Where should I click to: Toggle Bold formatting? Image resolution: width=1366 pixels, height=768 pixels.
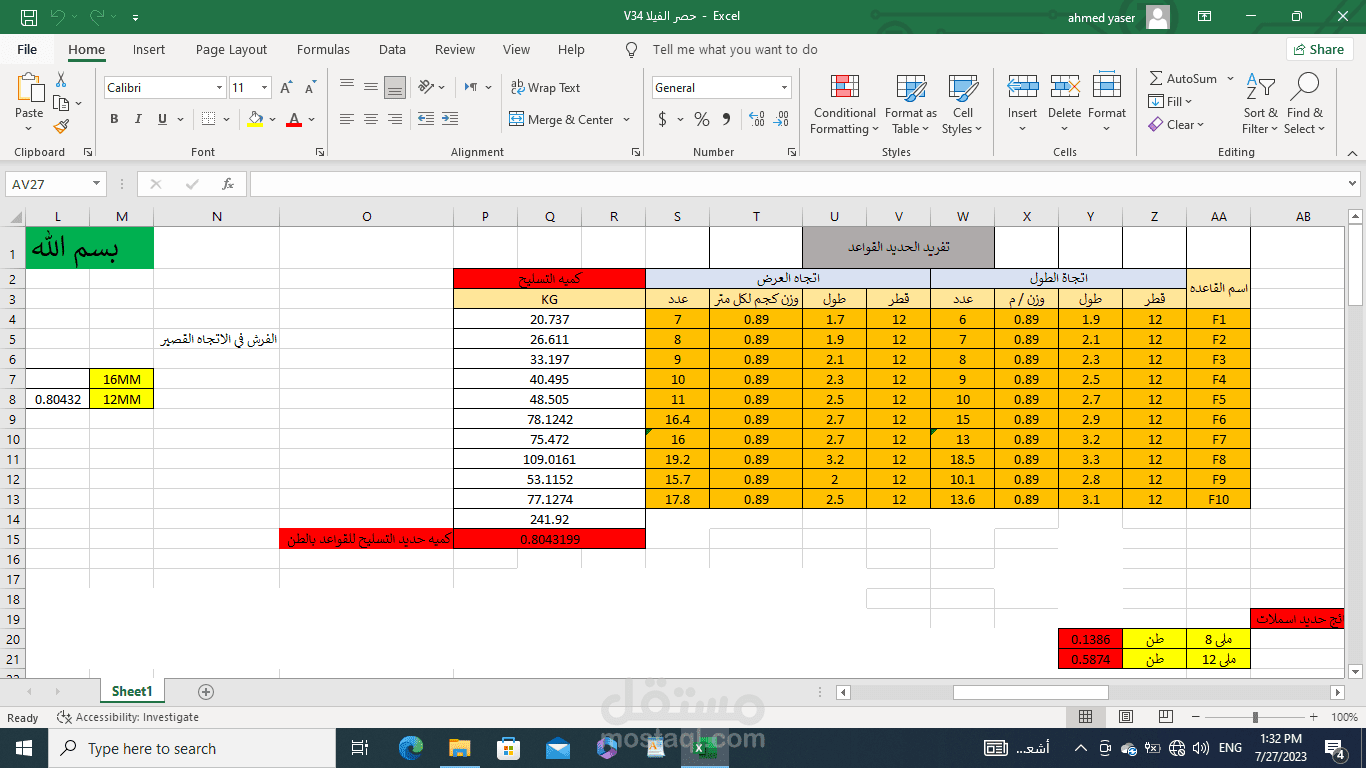(x=114, y=119)
